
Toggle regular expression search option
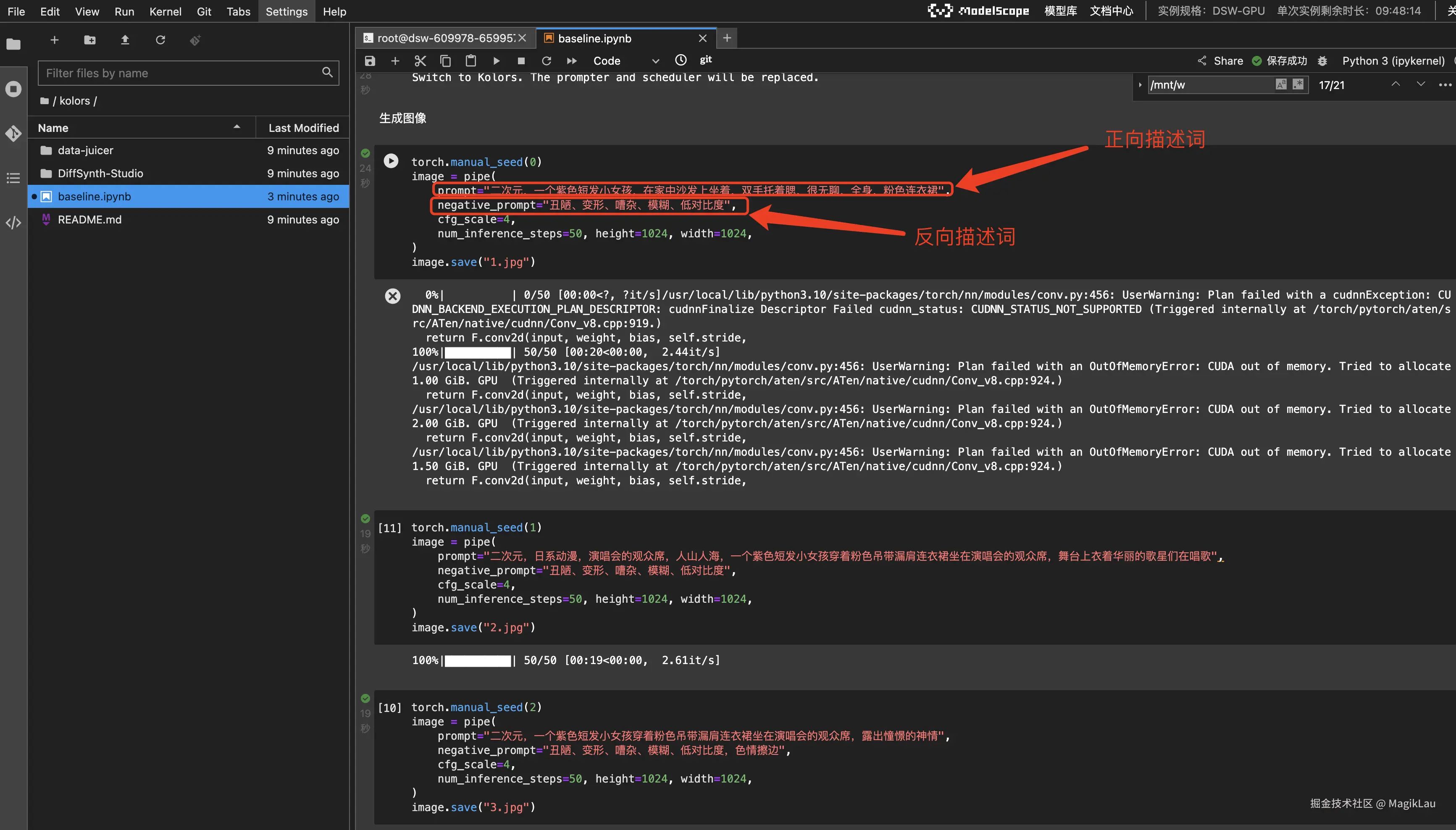1298,84
